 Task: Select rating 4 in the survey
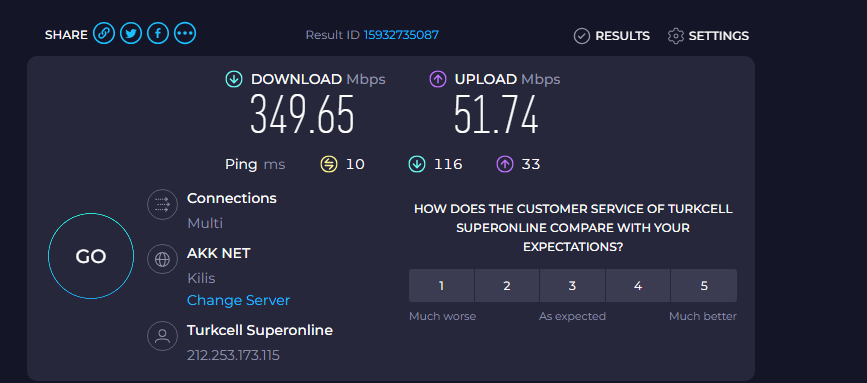click(638, 286)
